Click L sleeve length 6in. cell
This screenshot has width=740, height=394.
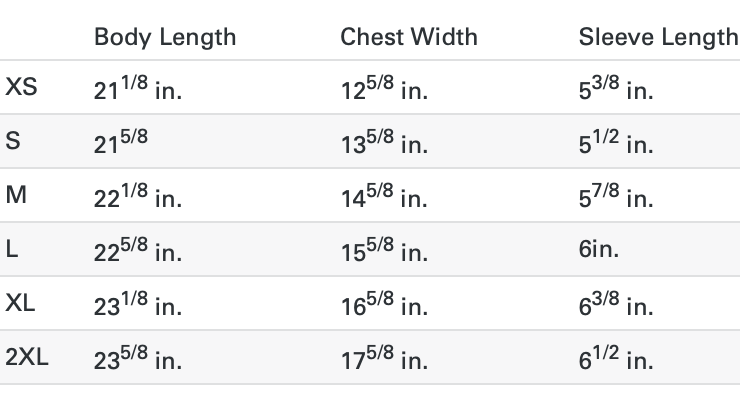(599, 249)
